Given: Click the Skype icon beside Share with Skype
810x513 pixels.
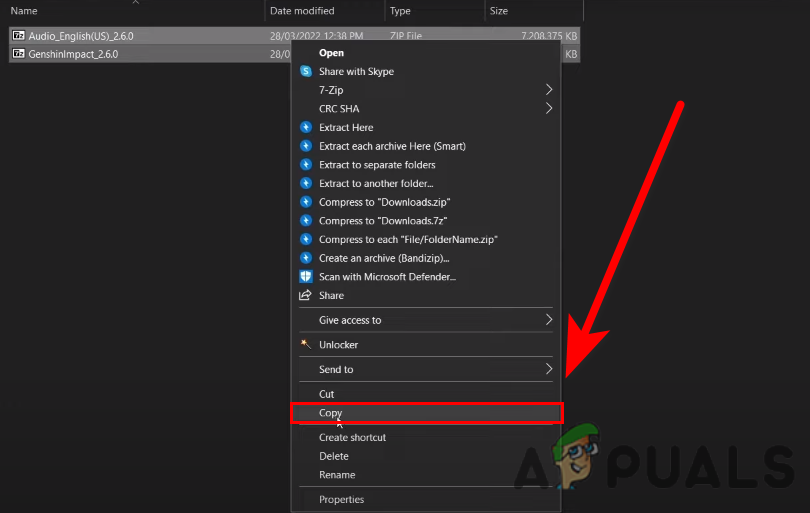Looking at the screenshot, I should tap(306, 71).
